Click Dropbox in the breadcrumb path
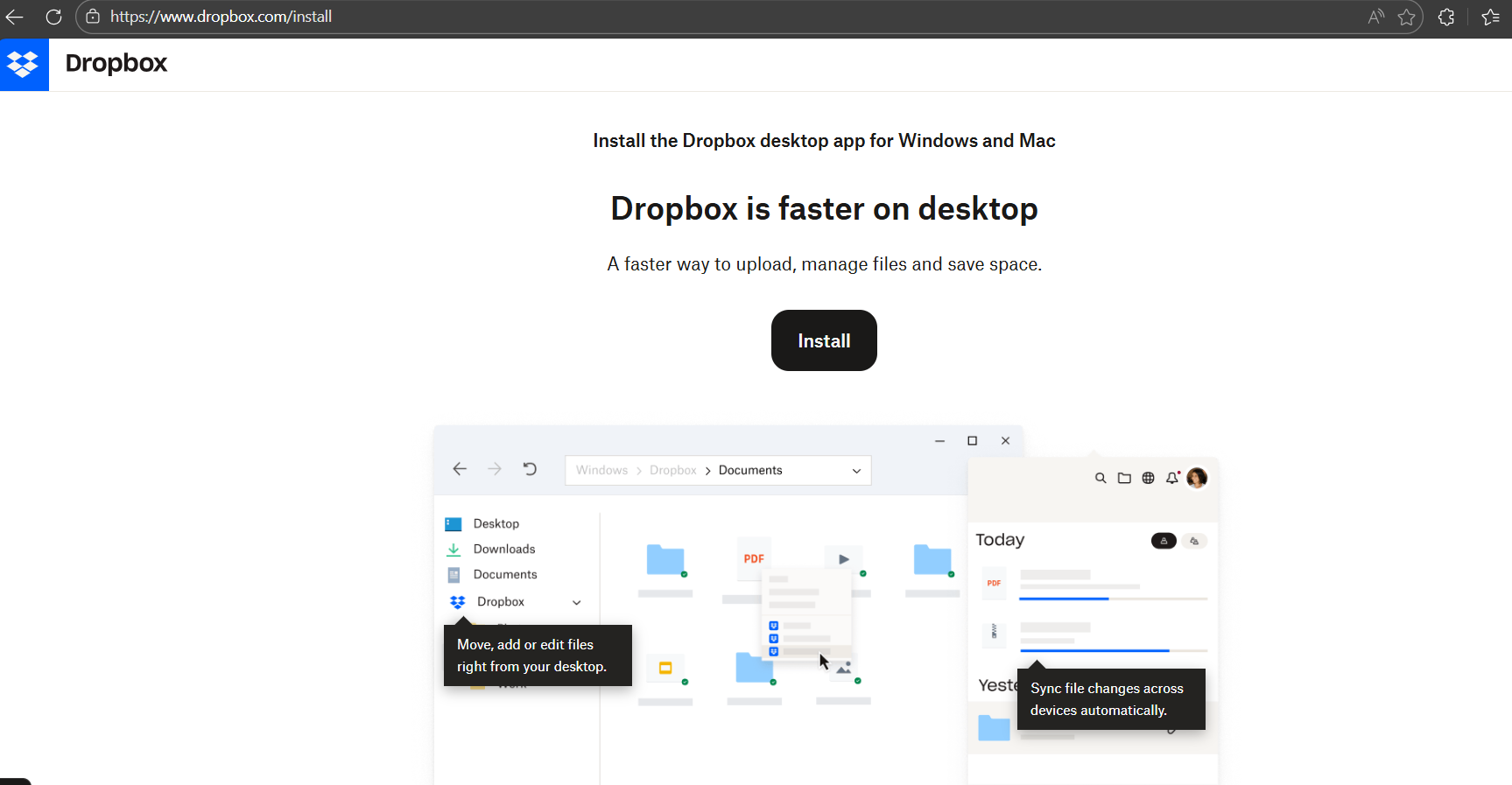The height and width of the screenshot is (785, 1512). click(x=672, y=470)
